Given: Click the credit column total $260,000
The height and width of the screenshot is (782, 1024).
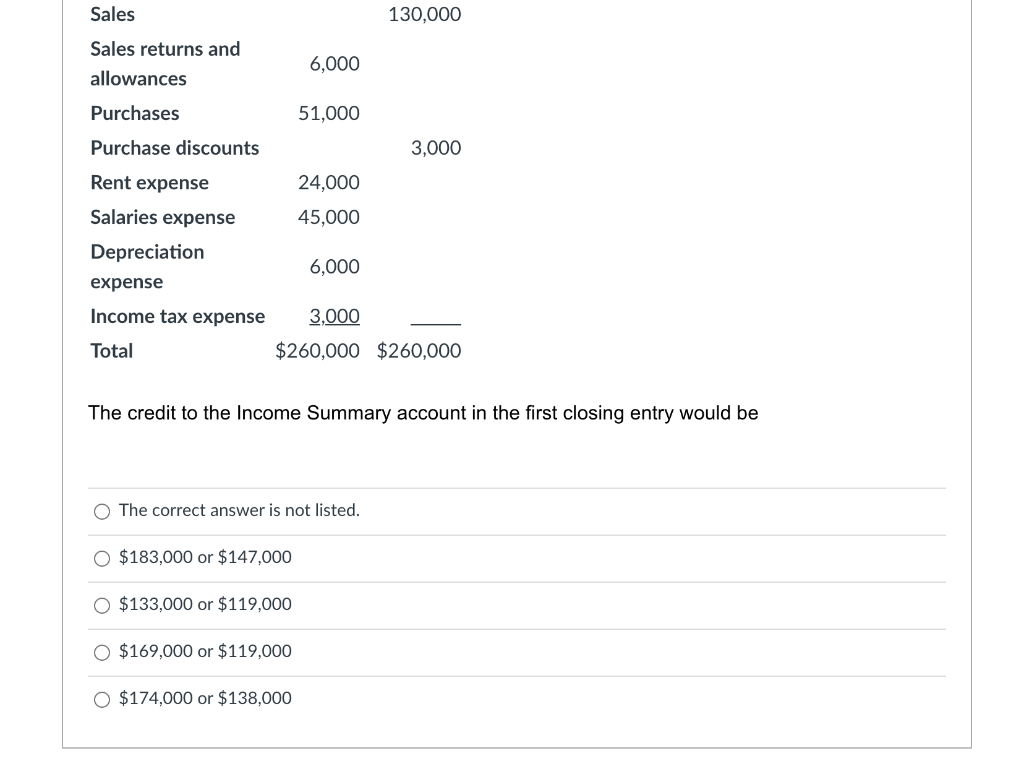Looking at the screenshot, I should click(x=419, y=351).
